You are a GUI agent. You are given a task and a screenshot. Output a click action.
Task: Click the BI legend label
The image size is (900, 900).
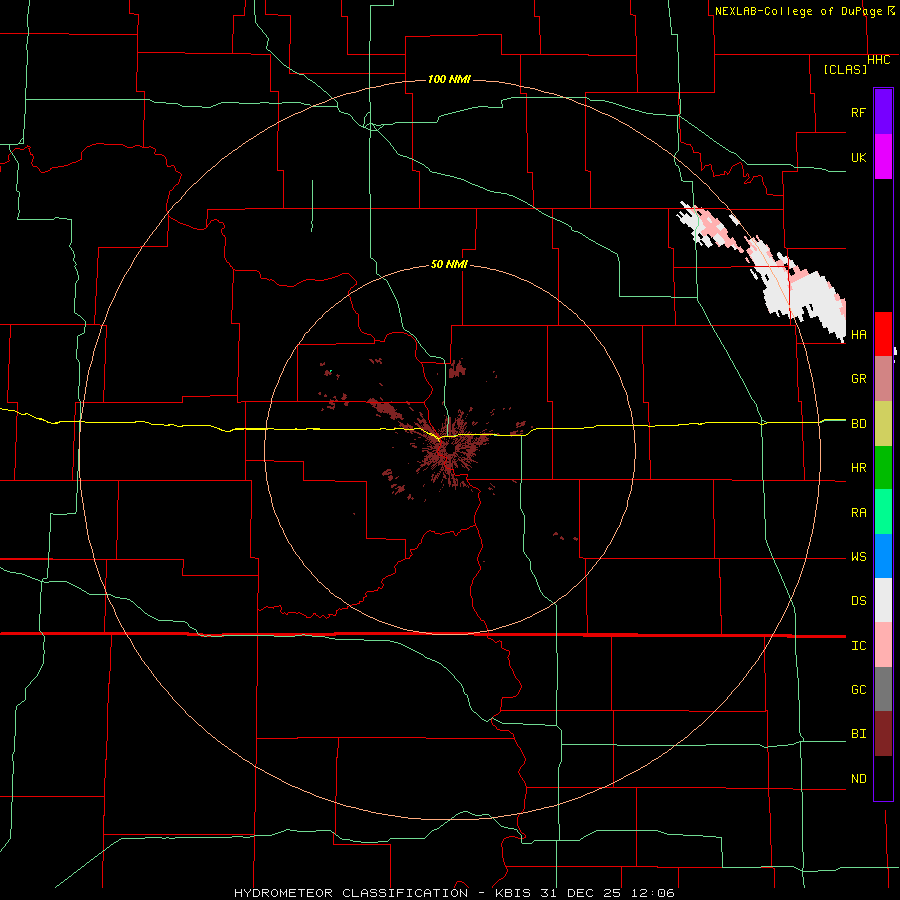click(x=858, y=734)
